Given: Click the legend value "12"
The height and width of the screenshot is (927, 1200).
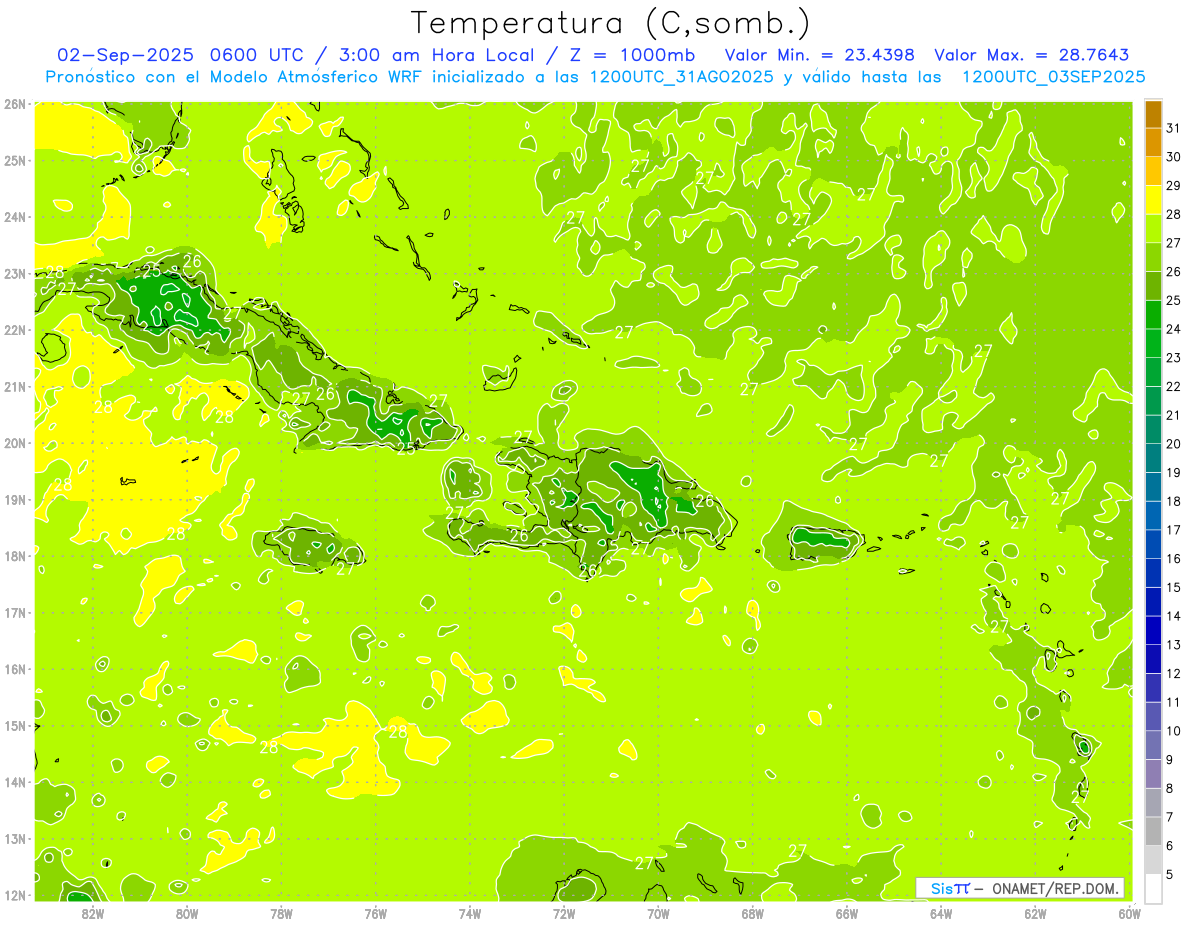Looking at the screenshot, I should [1174, 674].
